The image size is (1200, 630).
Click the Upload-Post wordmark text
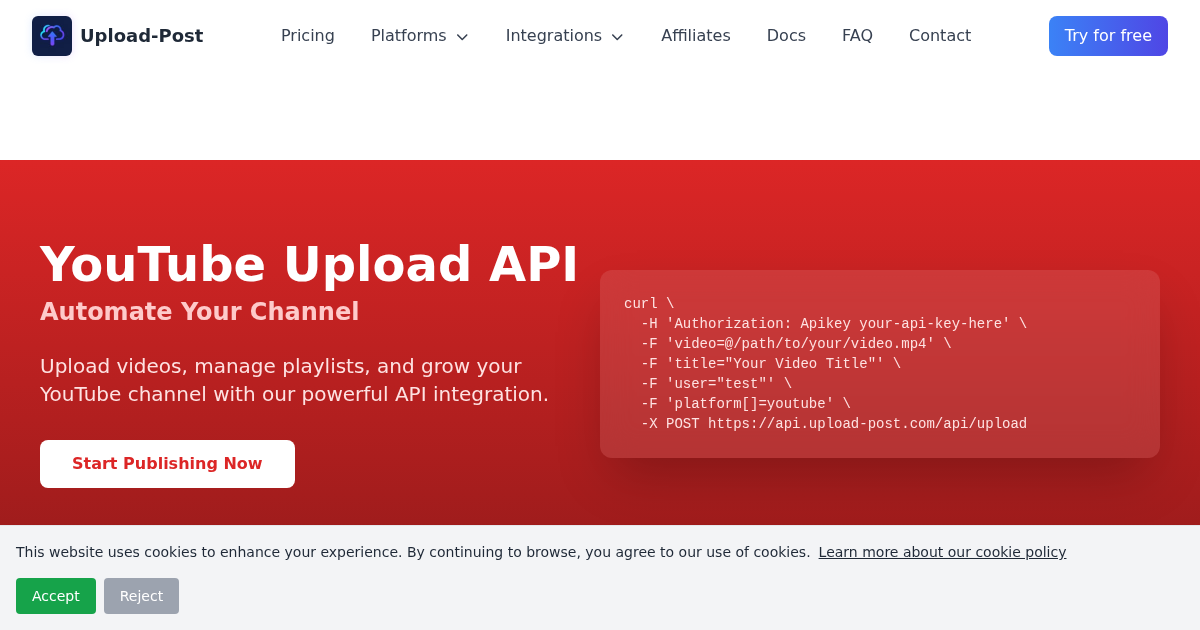coord(142,35)
